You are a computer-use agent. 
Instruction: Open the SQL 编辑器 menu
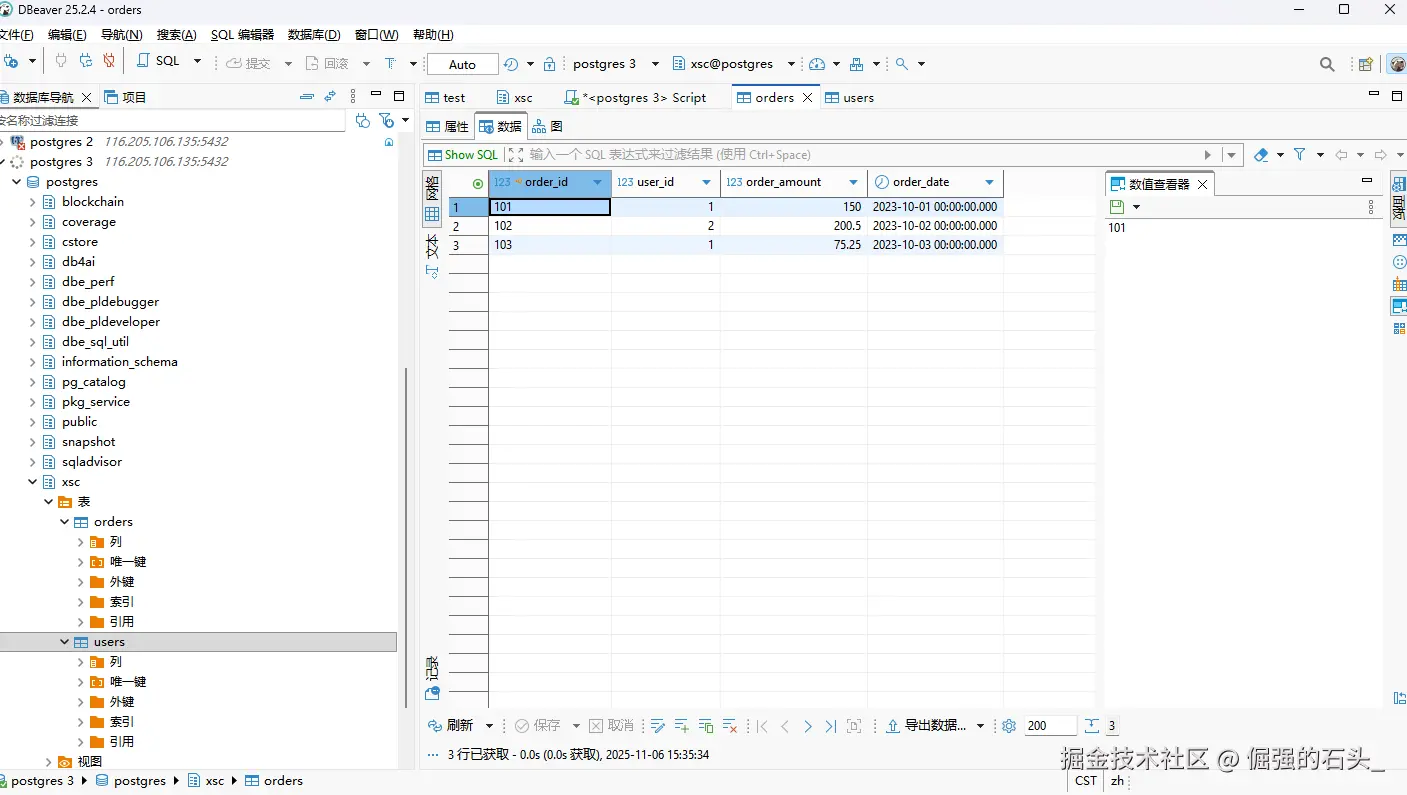pyautogui.click(x=241, y=35)
